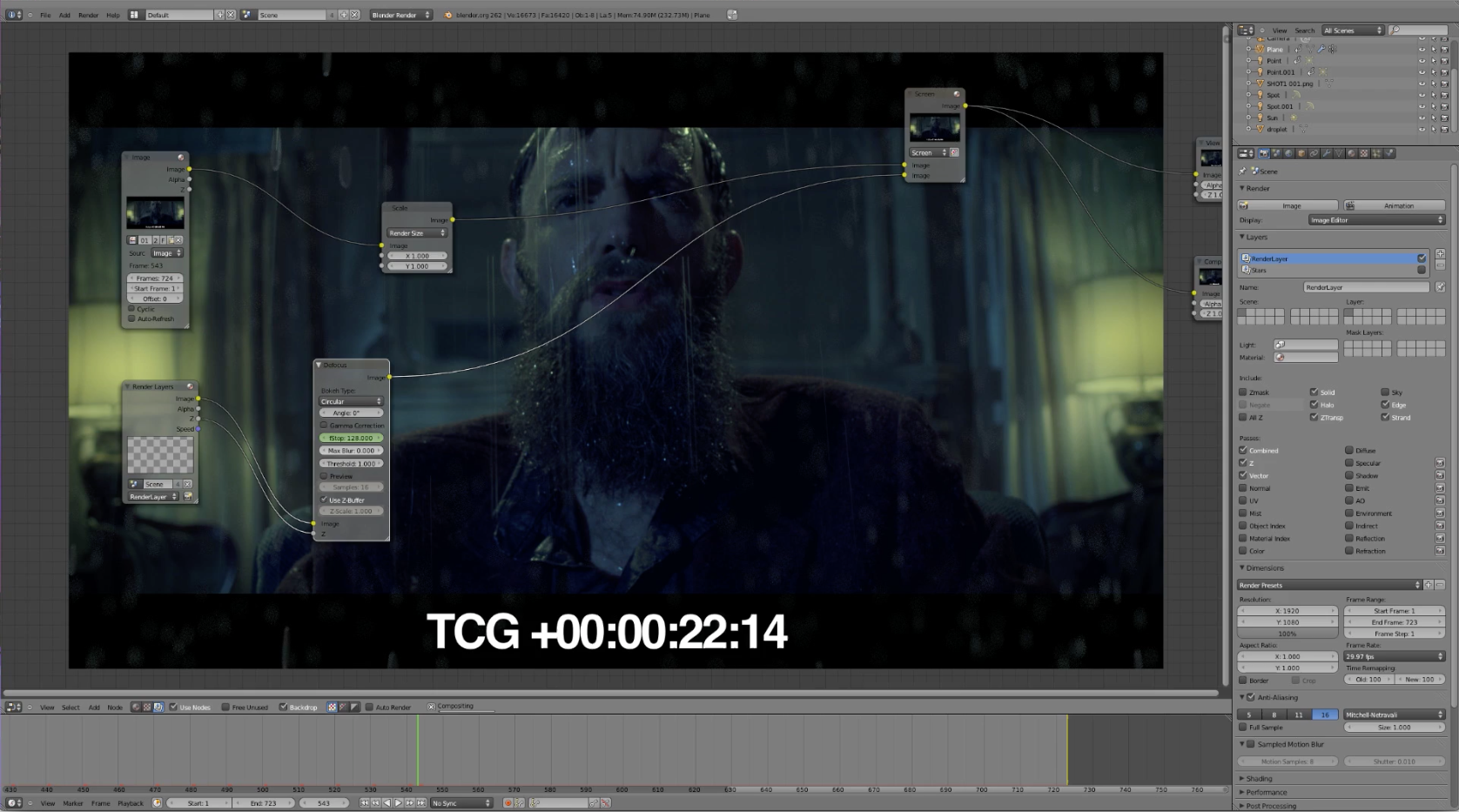Add new render layer plus button
Image resolution: width=1459 pixels, height=812 pixels.
pyautogui.click(x=1440, y=254)
